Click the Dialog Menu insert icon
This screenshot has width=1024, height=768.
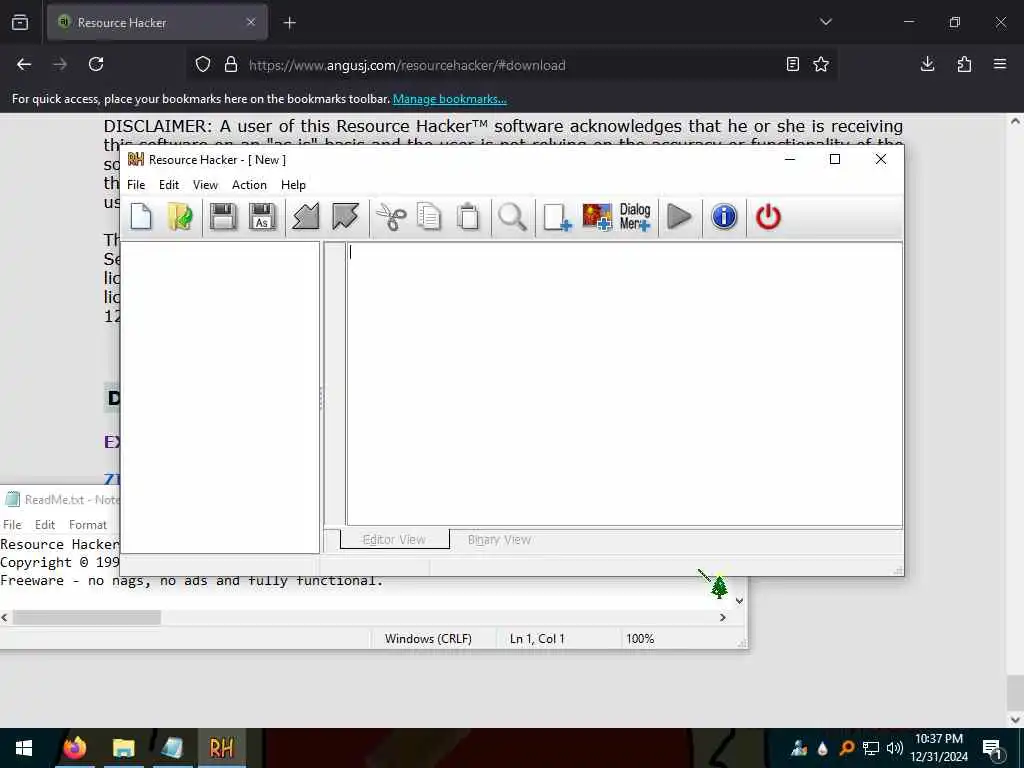click(x=635, y=217)
